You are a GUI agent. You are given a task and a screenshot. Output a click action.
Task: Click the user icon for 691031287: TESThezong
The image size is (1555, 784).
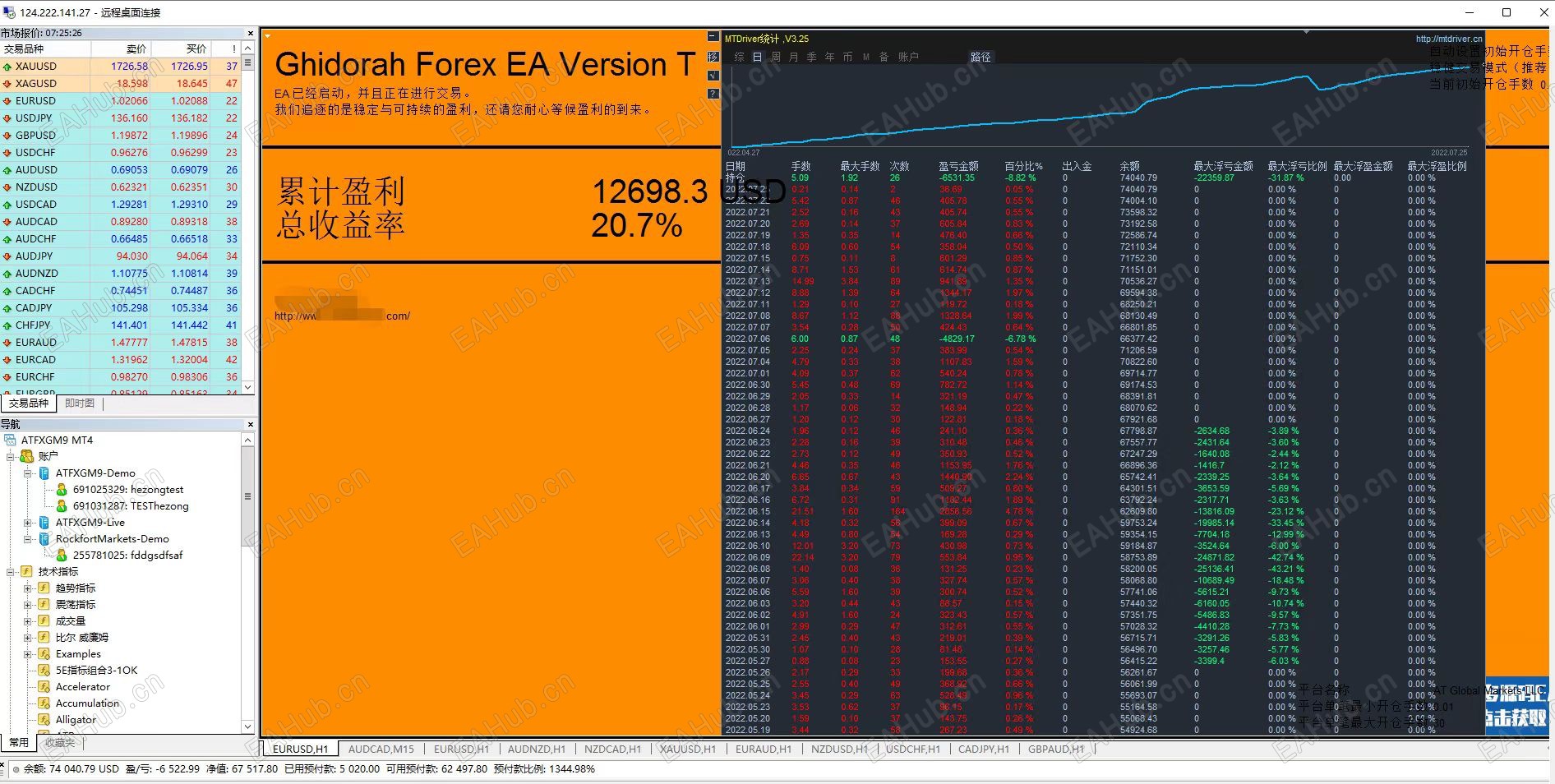click(x=62, y=506)
